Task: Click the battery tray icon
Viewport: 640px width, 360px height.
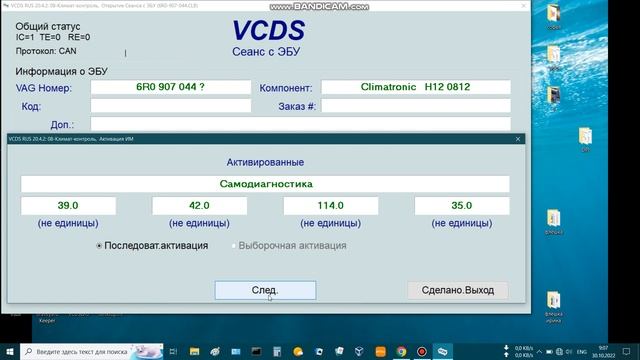Action: 549,351
